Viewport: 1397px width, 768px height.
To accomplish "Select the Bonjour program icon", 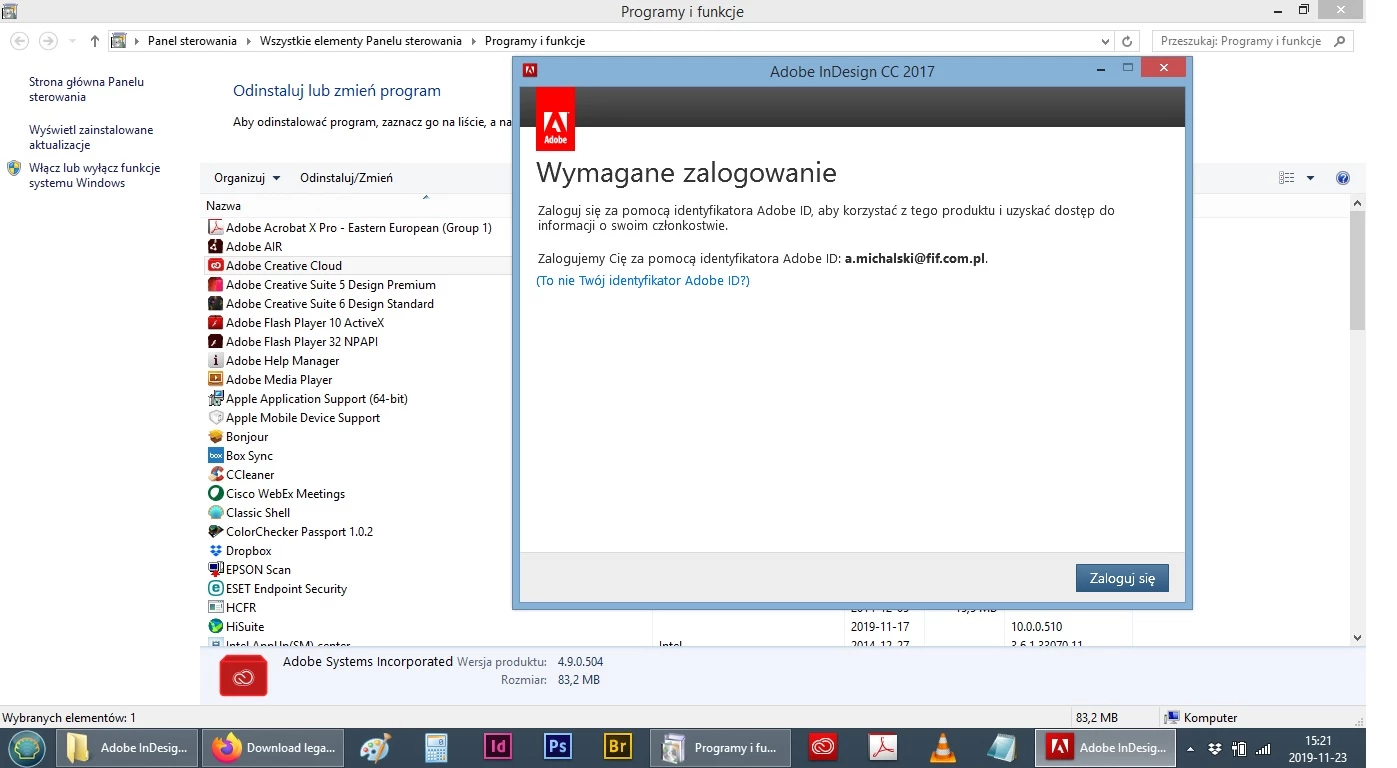I will (215, 437).
